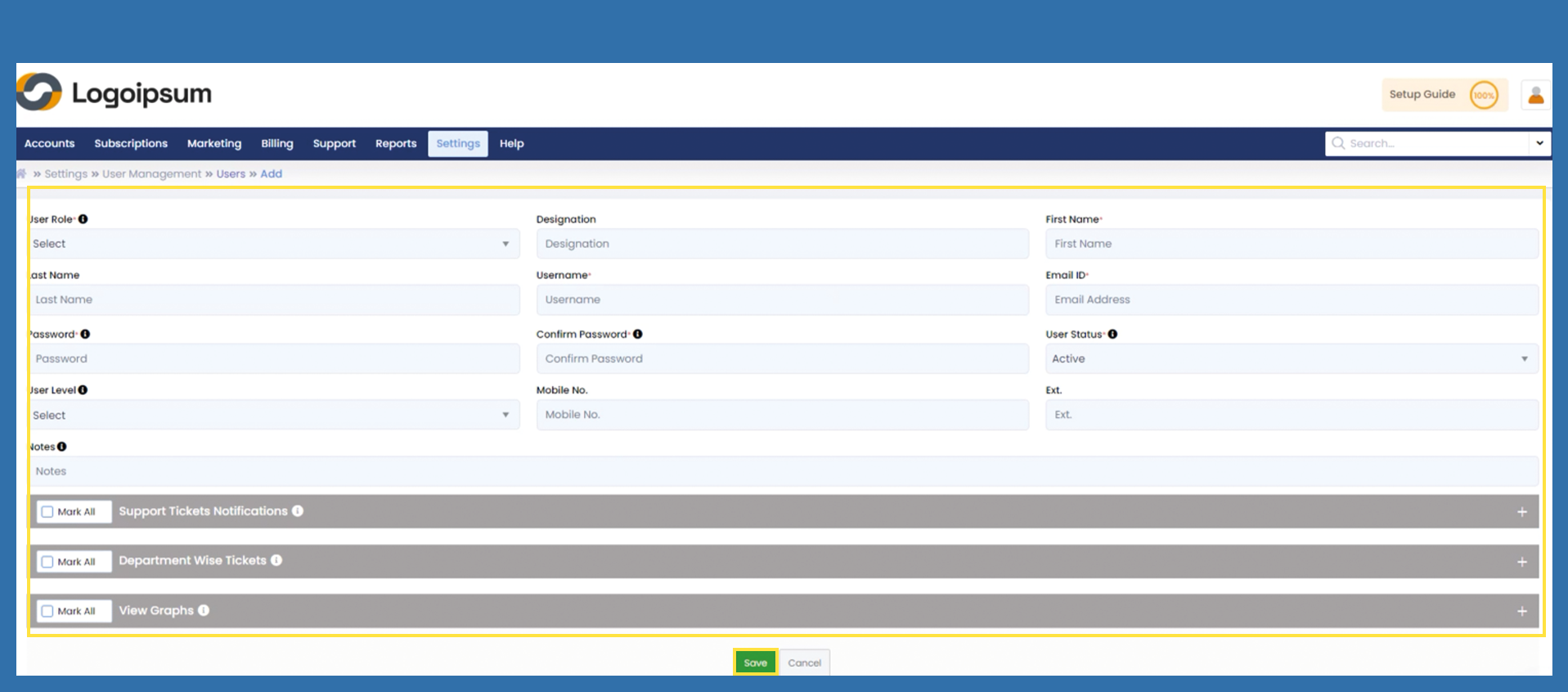The image size is (1568, 692).
Task: Click the info icon beside User Role
Action: [x=83, y=219]
